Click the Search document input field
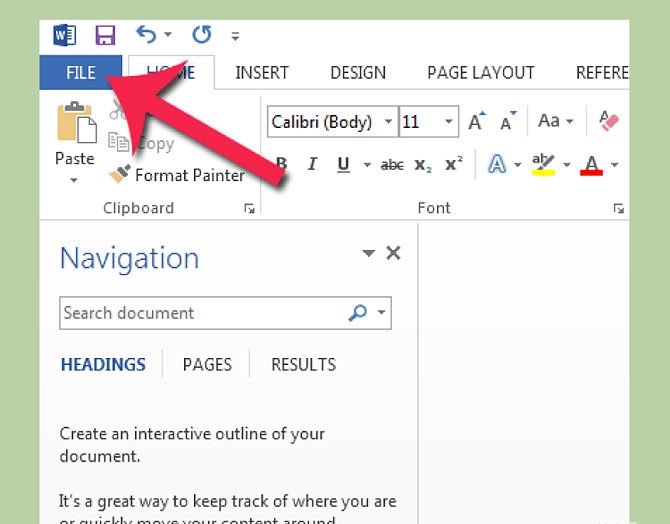The image size is (670, 524). point(200,313)
